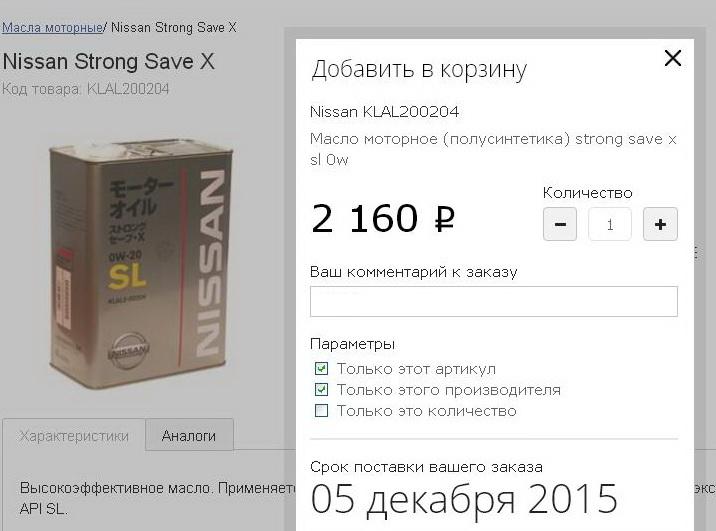
Task: Click the Код товара KLAL200204 text
Action: [86, 89]
